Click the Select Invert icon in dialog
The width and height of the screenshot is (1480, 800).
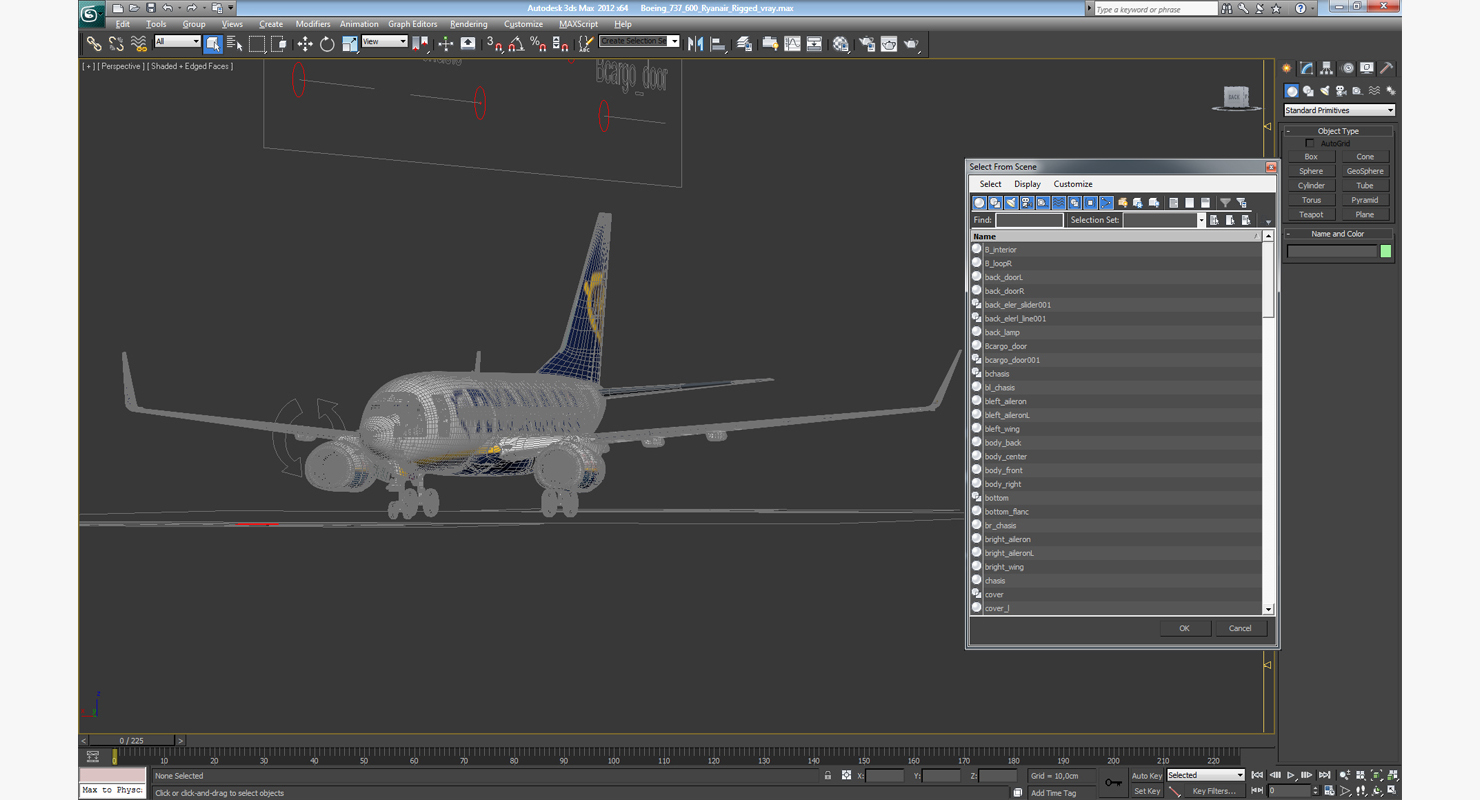(x=1246, y=220)
